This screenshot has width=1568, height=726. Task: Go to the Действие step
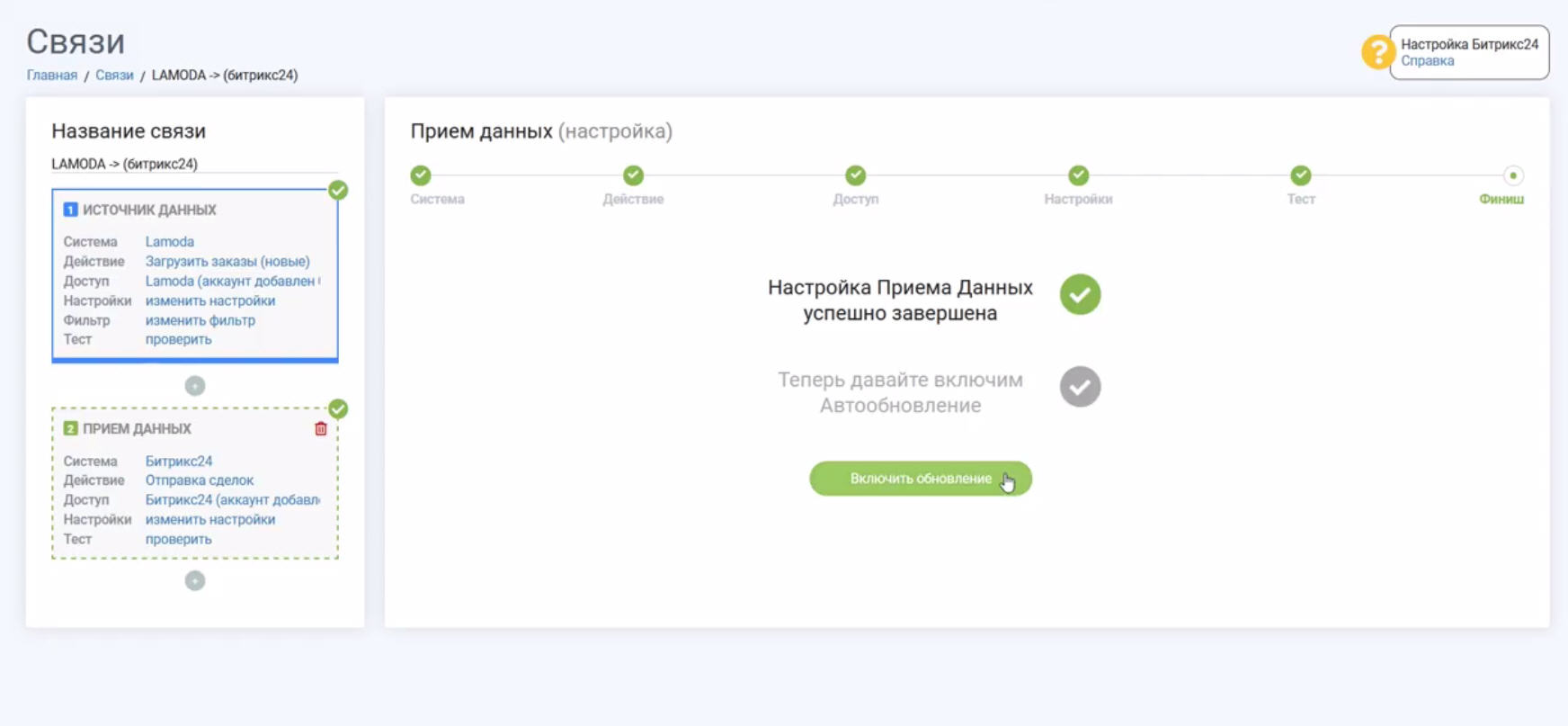[633, 175]
